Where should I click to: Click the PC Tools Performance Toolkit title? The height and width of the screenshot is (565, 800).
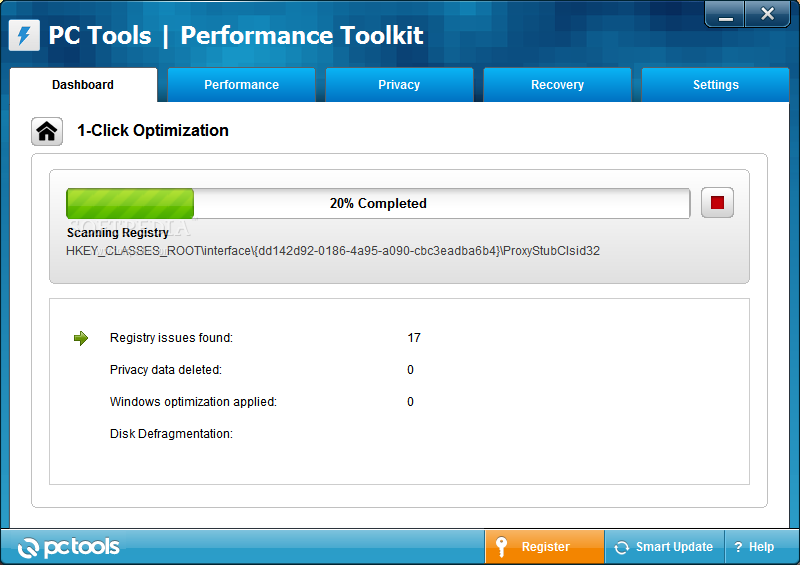tap(236, 36)
